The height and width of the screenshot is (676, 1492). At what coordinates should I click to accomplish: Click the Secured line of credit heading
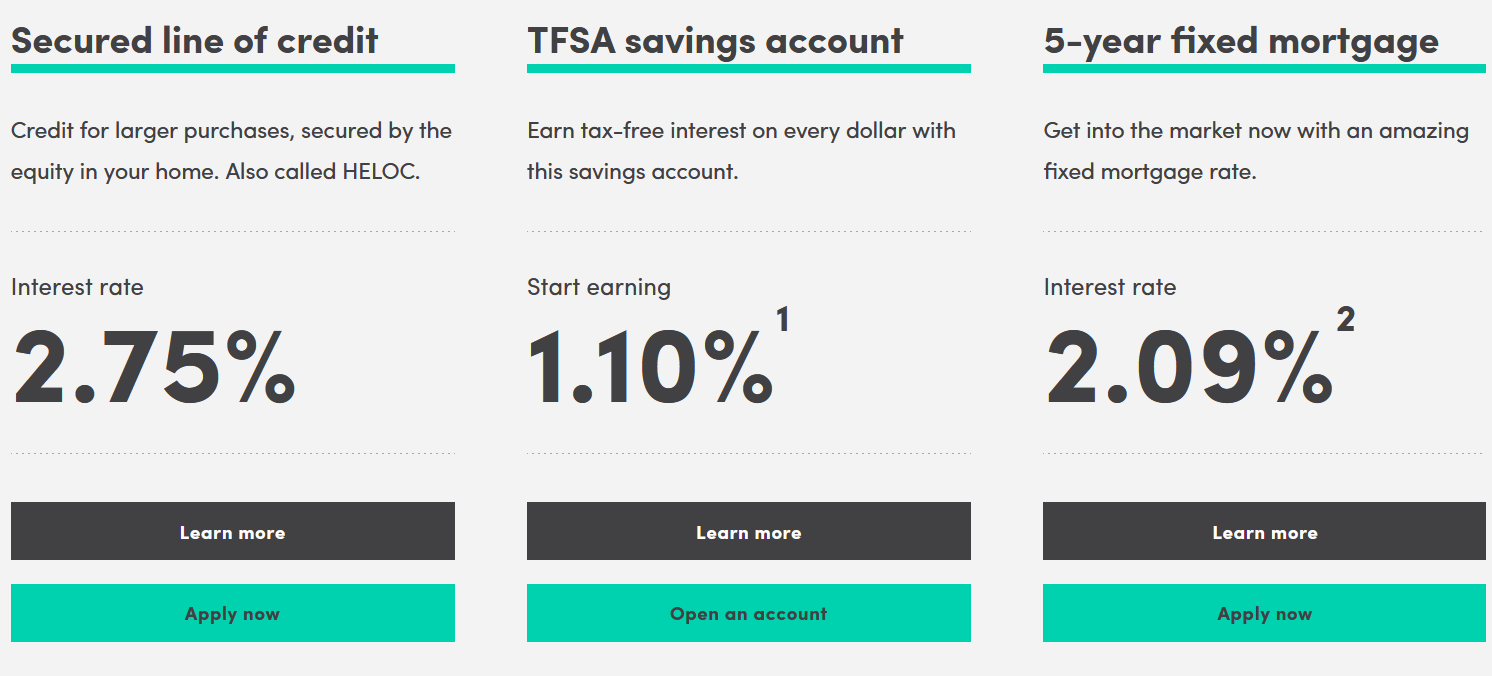(x=195, y=41)
